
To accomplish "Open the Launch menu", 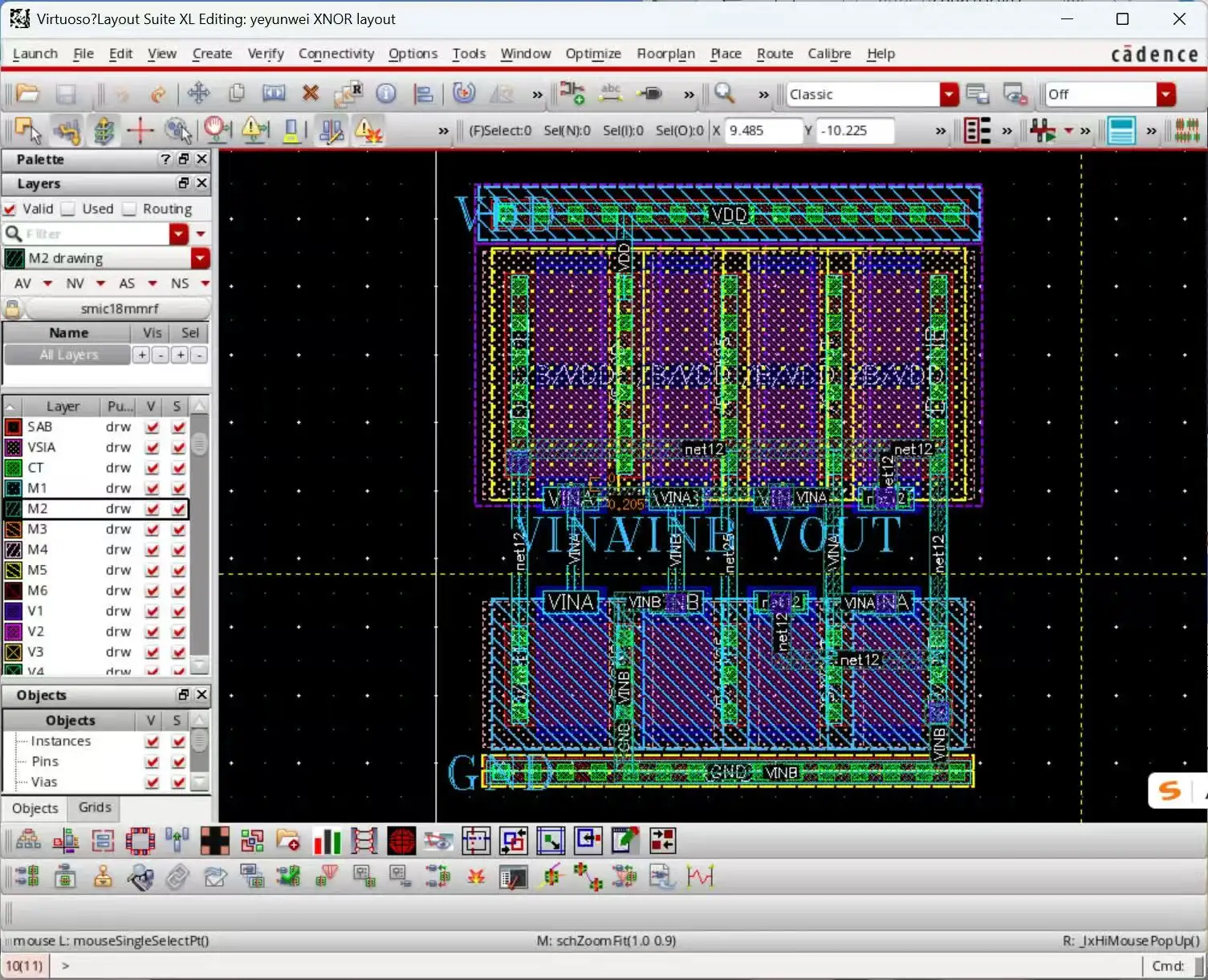I will coord(35,54).
